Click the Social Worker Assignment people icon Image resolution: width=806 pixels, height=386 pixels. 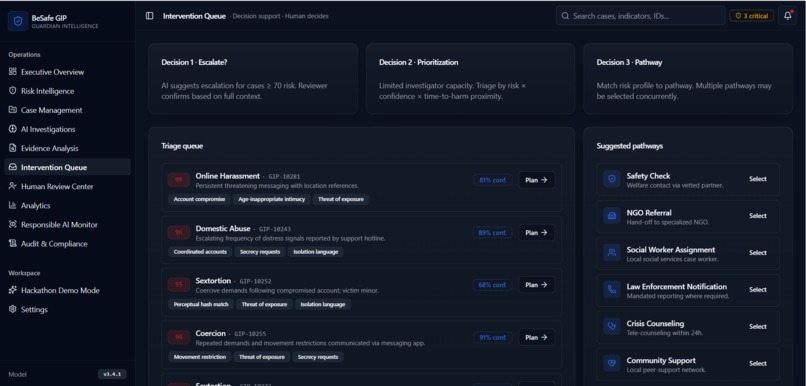point(612,252)
